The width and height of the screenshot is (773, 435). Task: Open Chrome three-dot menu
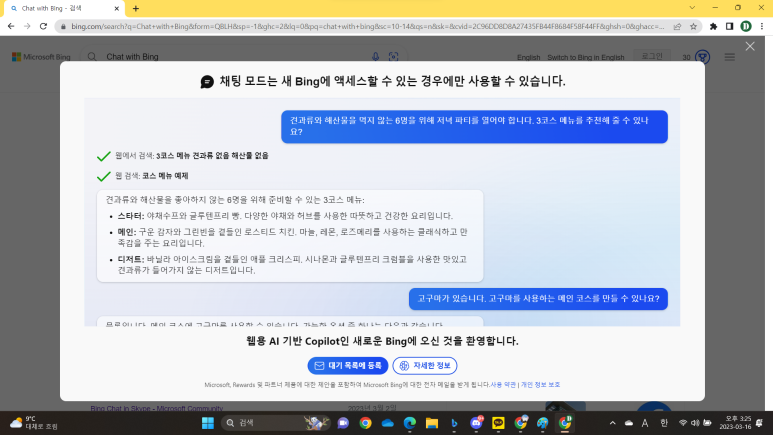tap(762, 26)
